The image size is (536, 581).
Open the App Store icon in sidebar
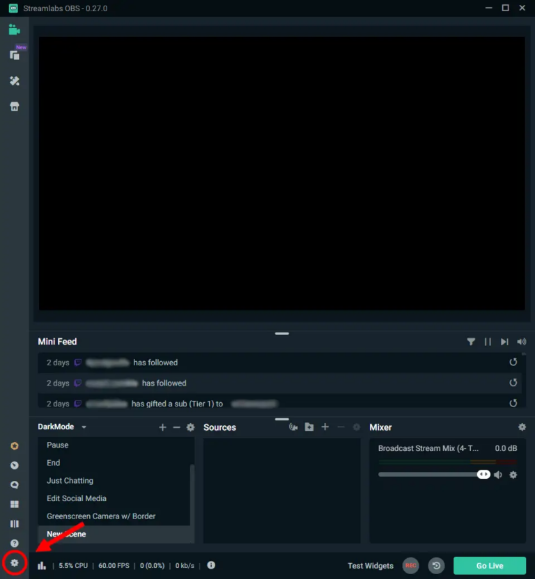point(14,107)
